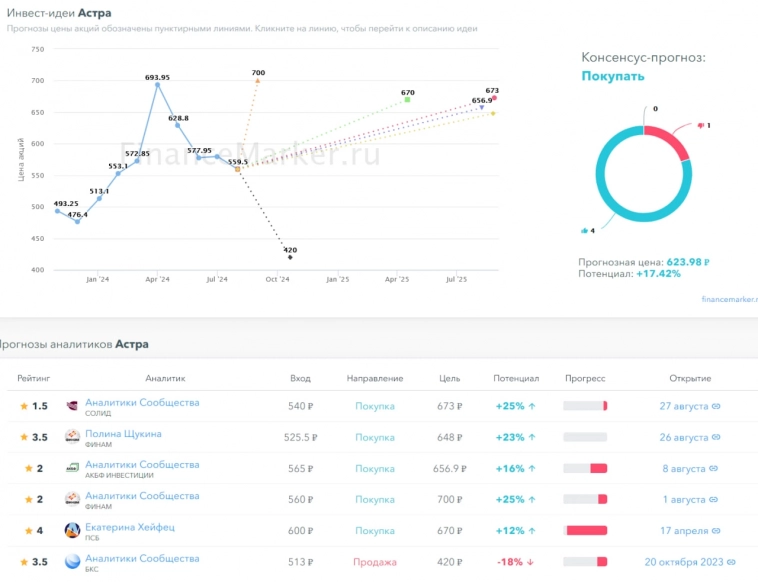The image size is (758, 582).
Task: Click the link icon next to 17 апреля
Action: (716, 531)
